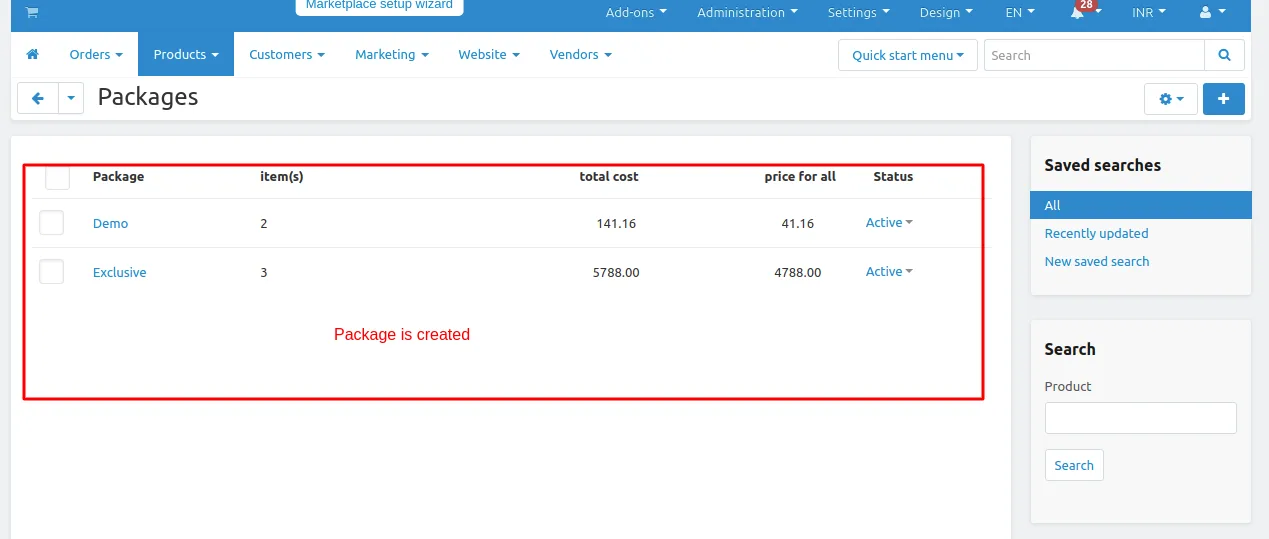Click the Search button in sidebar
This screenshot has height=539, width=1269.
tap(1074, 465)
